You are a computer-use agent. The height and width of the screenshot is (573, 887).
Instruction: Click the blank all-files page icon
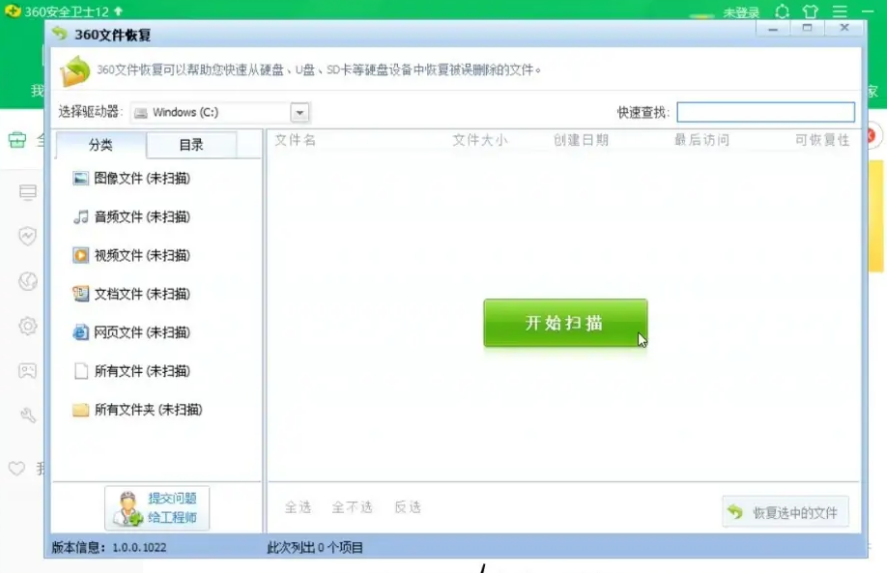pos(81,370)
